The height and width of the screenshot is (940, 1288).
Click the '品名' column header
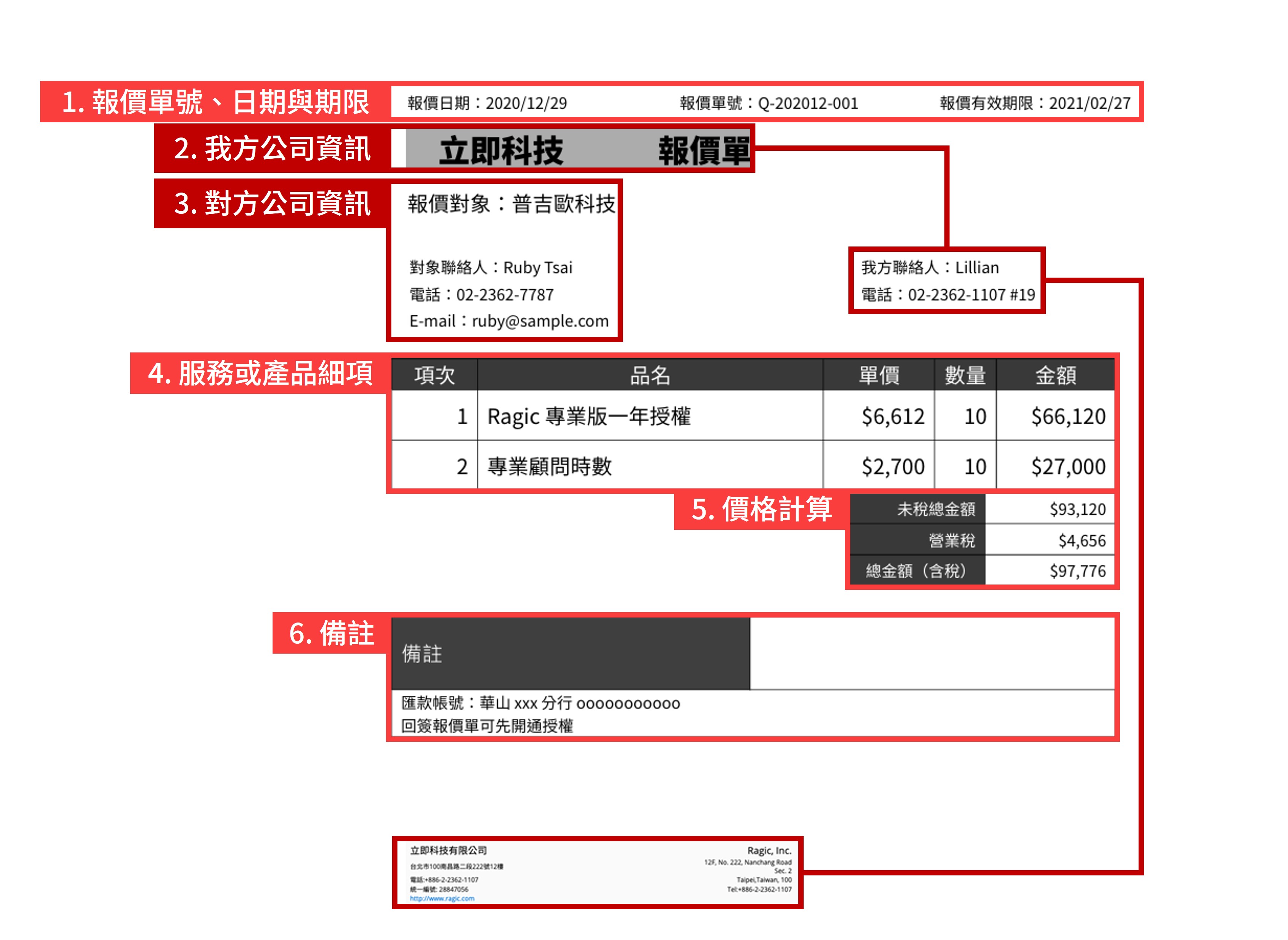[650, 376]
